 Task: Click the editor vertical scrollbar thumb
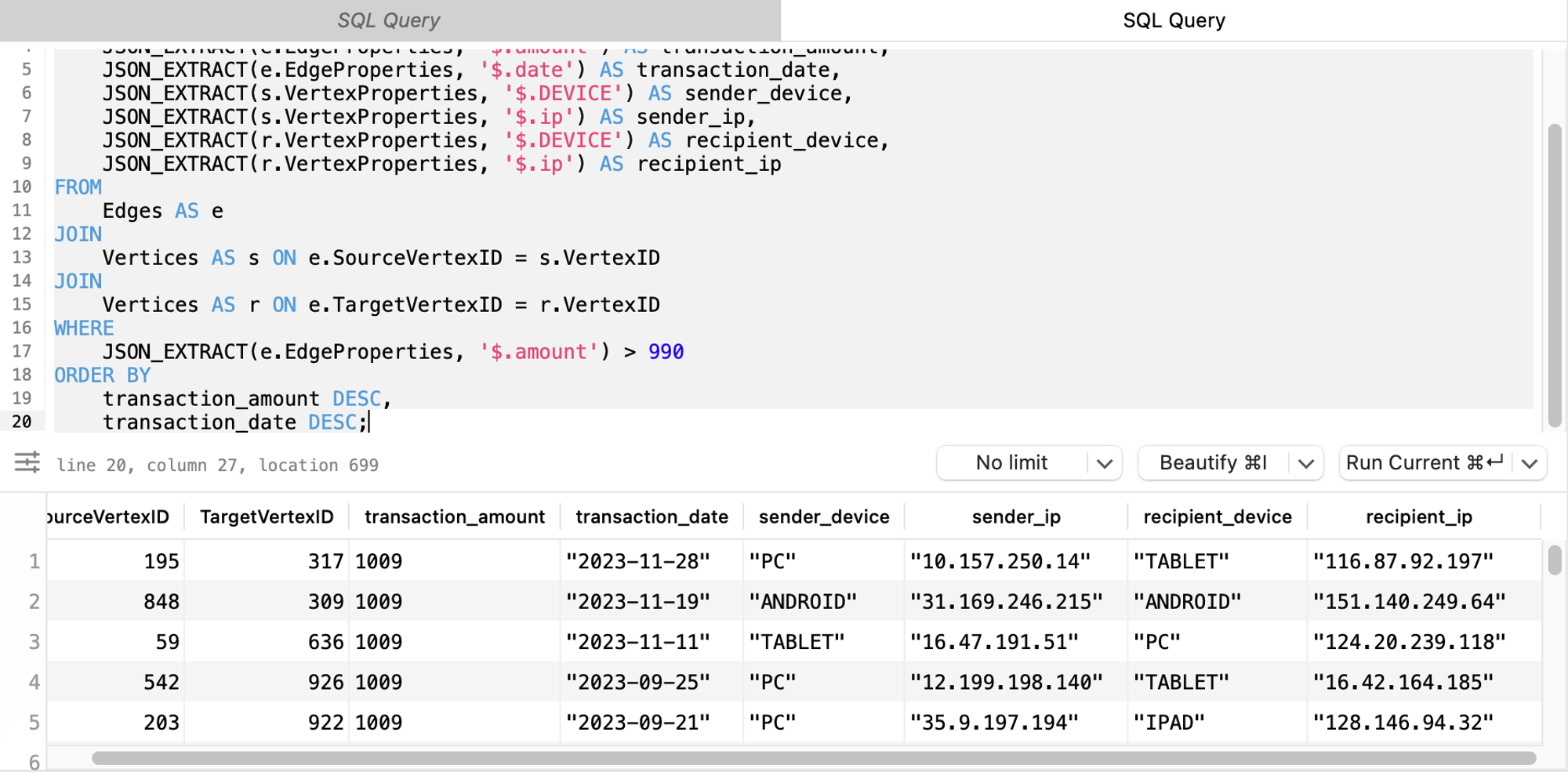coord(1555,275)
